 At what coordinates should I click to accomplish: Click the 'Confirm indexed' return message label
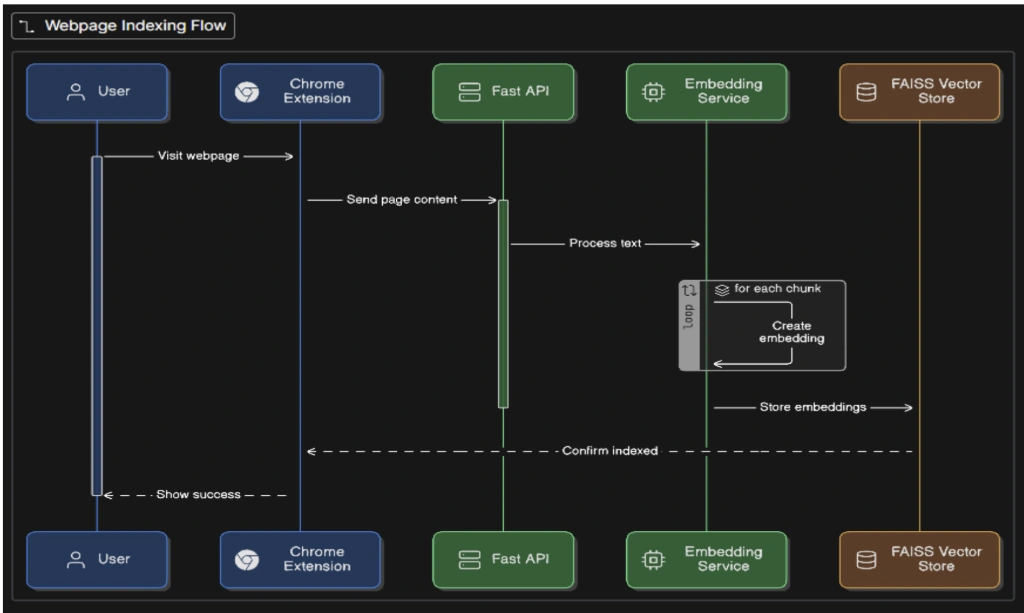tap(610, 451)
